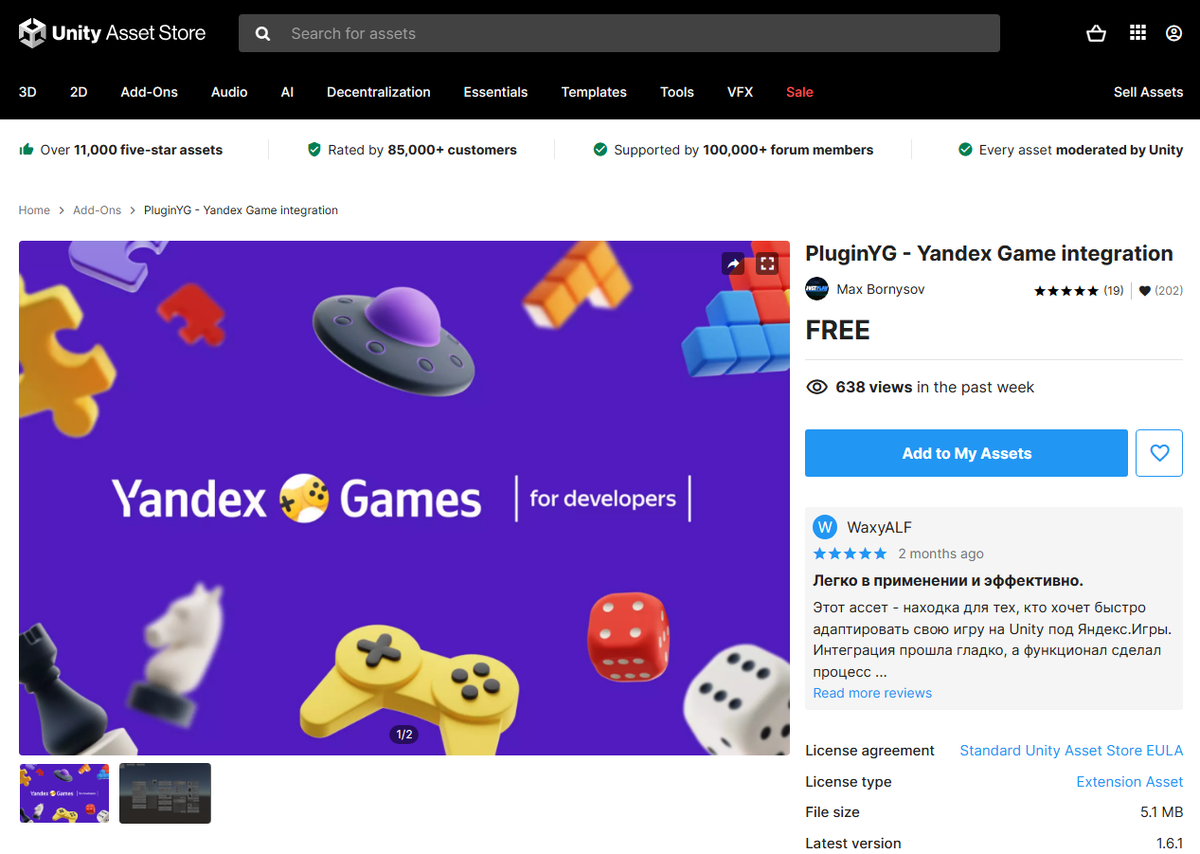The width and height of the screenshot is (1200, 854).
Task: Open the Tools menu
Action: [677, 92]
